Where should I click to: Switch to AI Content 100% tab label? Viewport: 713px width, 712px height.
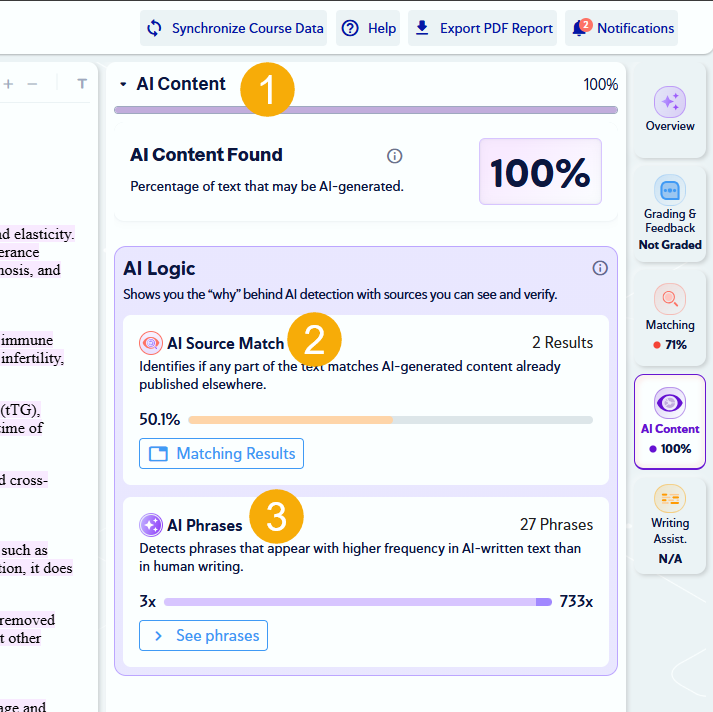670,429
